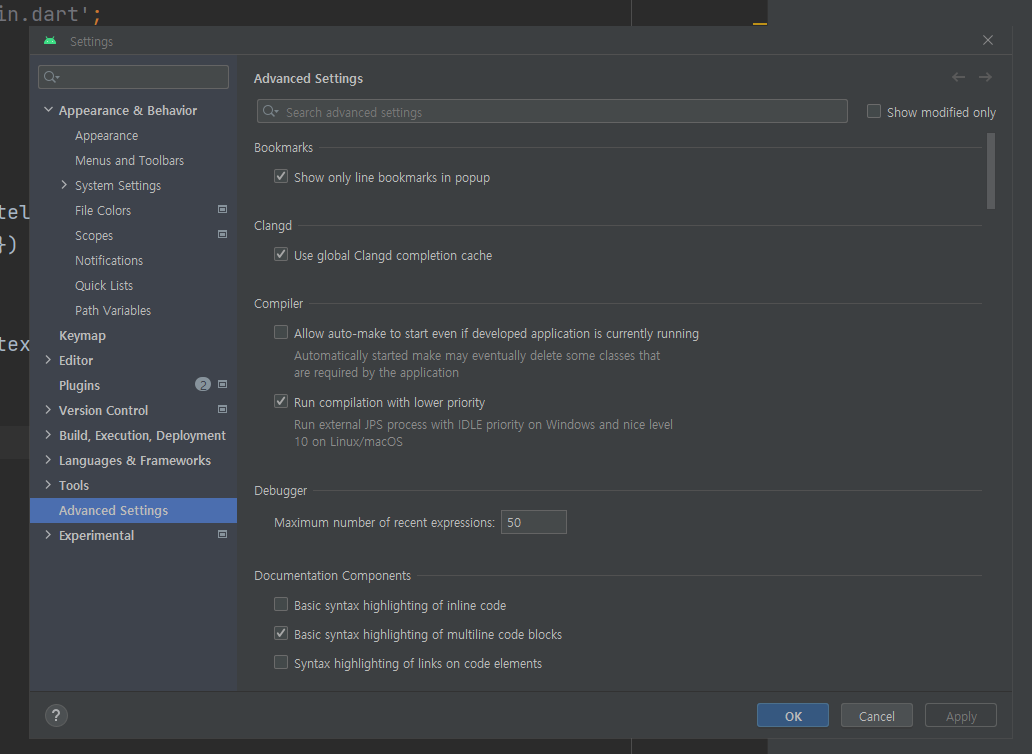Click the Apply button
Screen dimensions: 1032x754
(x=961, y=715)
